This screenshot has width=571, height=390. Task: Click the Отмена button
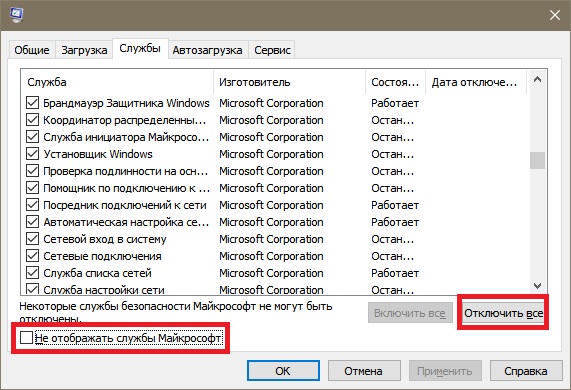[363, 371]
